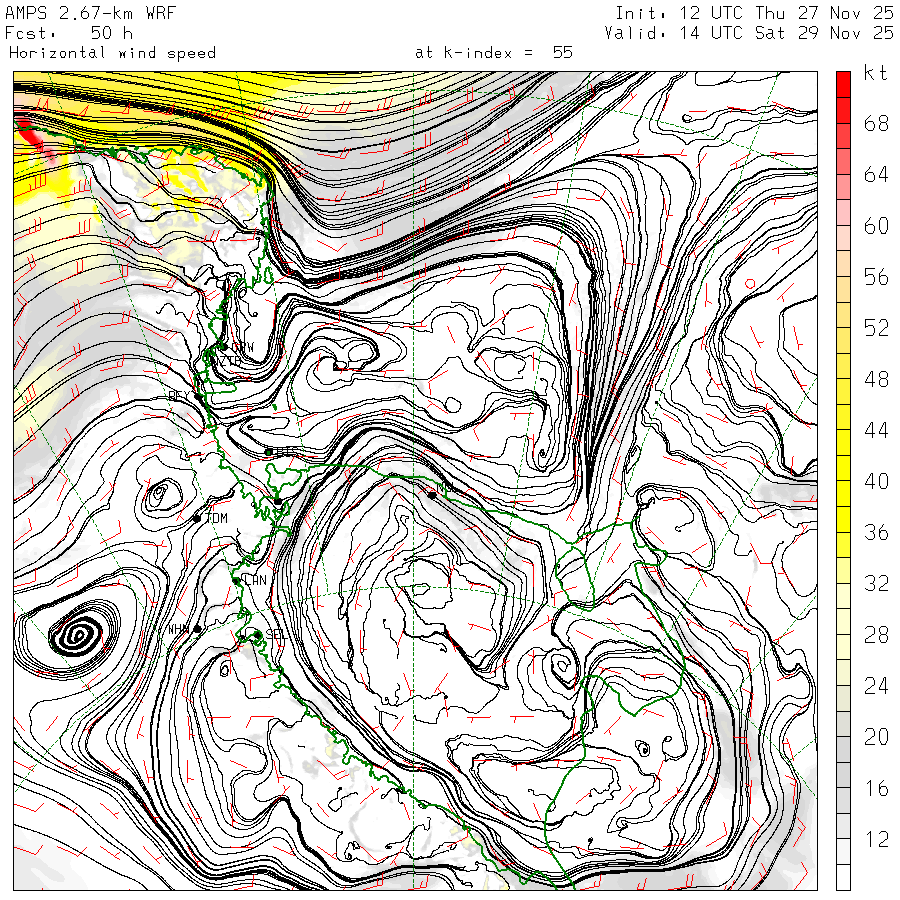The image size is (900, 900).
Task: Click the 60 value on the color scale
Action: pos(876,226)
